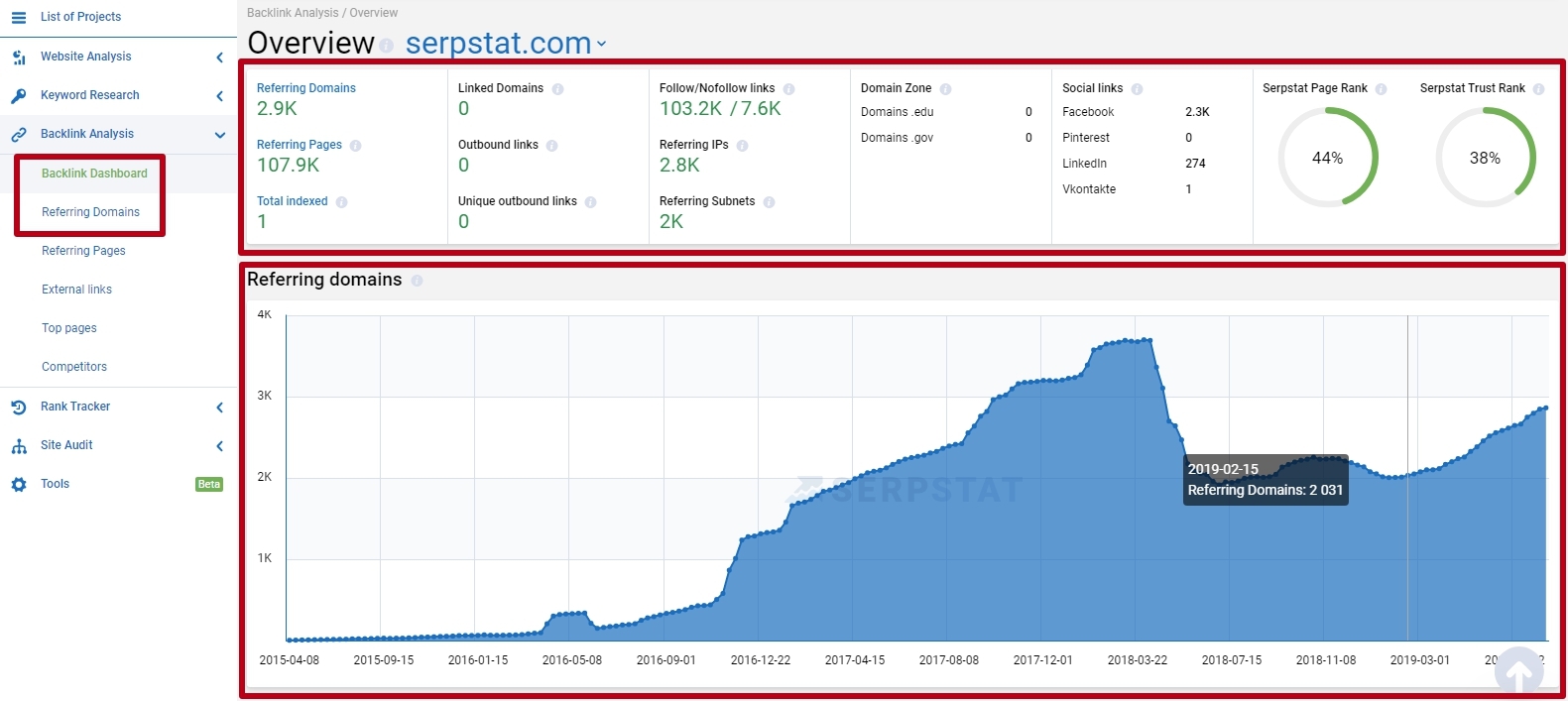This screenshot has height=701, width=1568.
Task: Click the Referring Domains metric link
Action: click(305, 88)
